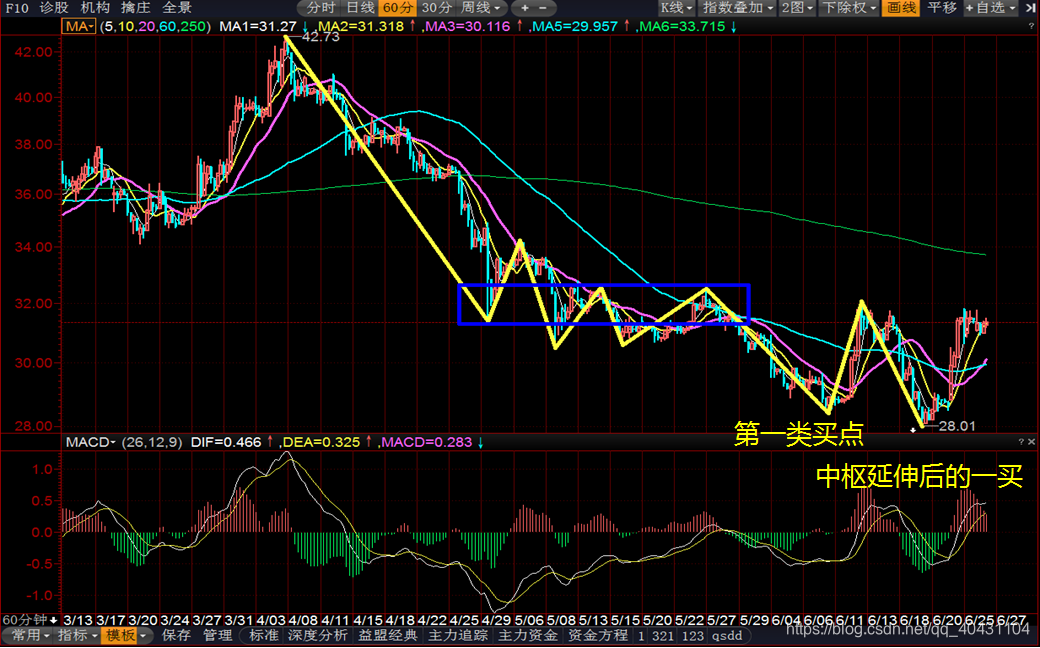The image size is (1040, 648).
Task: Select the 主力资金 template tab
Action: (528, 635)
